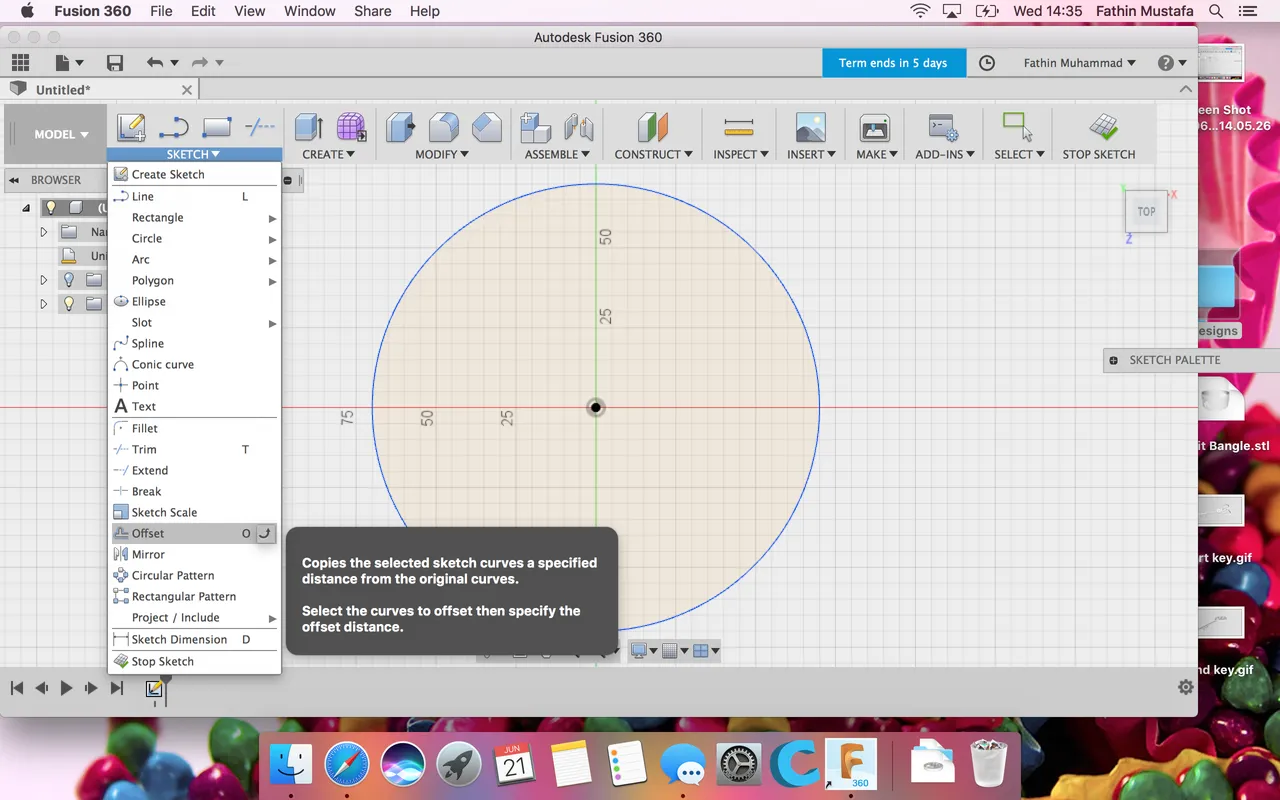The height and width of the screenshot is (800, 1280).
Task: Open the Help question mark dropdown
Action: tap(1172, 63)
